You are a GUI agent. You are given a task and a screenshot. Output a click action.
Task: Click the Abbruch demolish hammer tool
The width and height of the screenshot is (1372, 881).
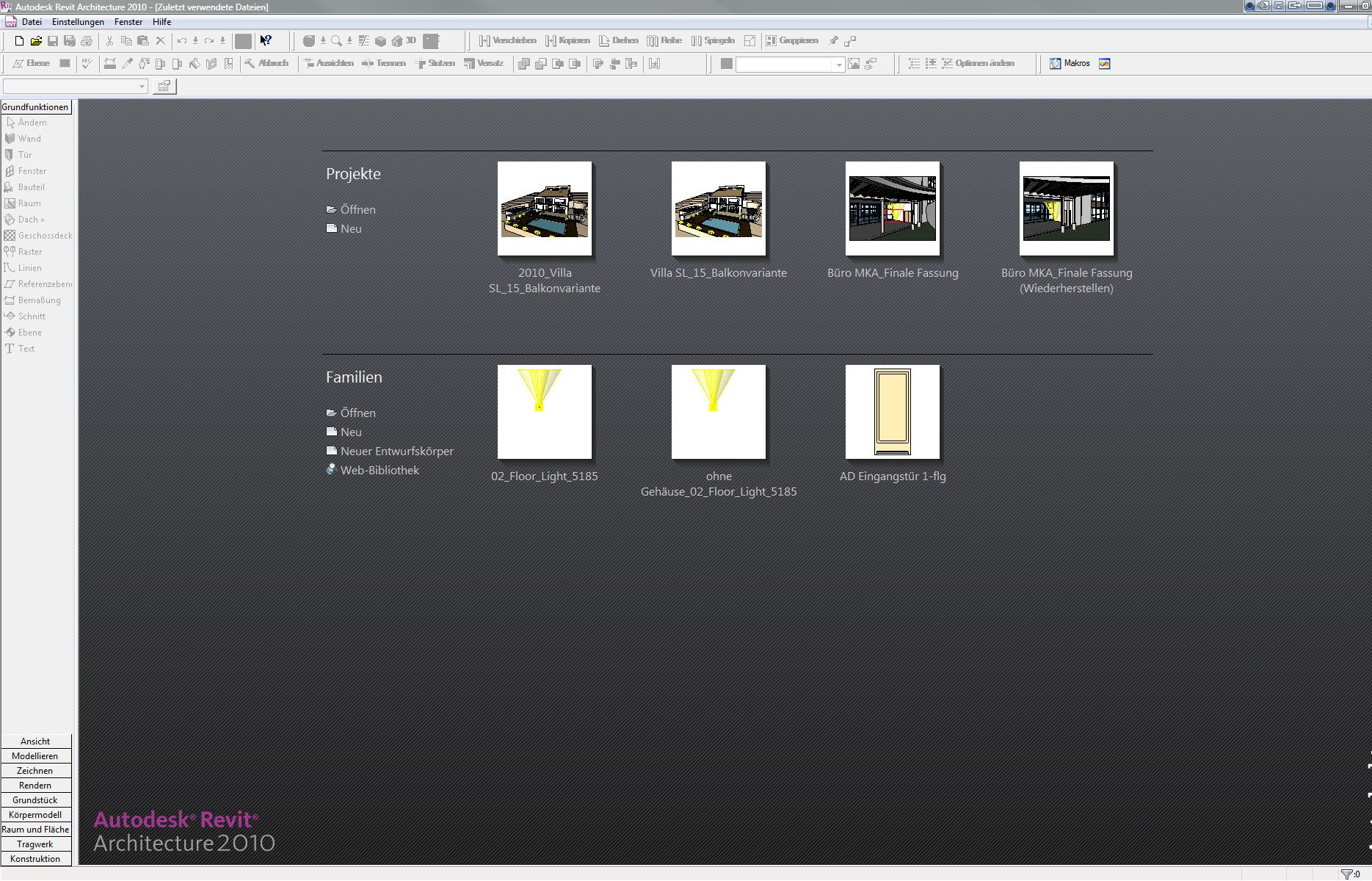pos(266,64)
